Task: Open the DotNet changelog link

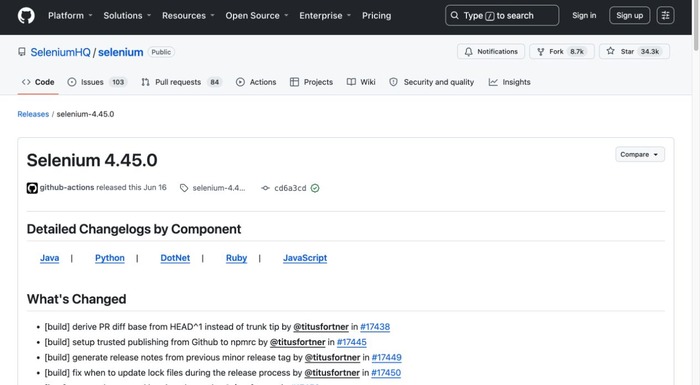Action: pyautogui.click(x=175, y=258)
